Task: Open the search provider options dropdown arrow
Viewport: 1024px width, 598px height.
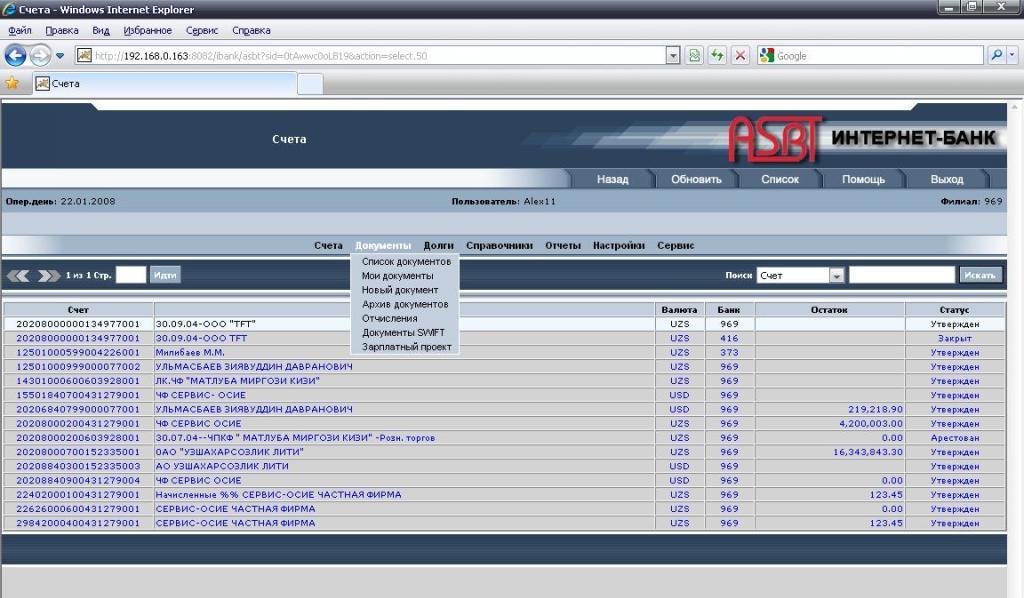Action: pos(1013,56)
